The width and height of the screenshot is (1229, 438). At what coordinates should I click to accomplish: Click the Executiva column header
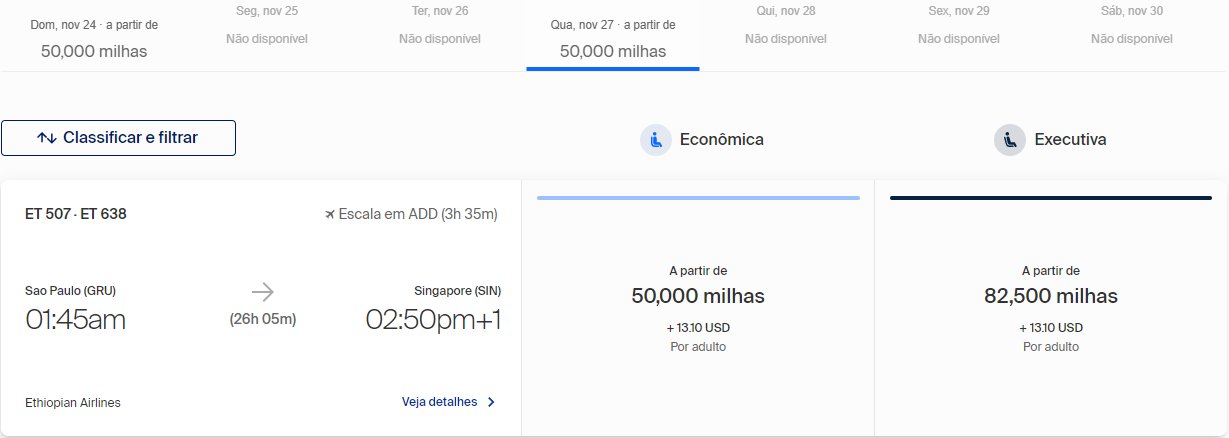tap(1050, 140)
